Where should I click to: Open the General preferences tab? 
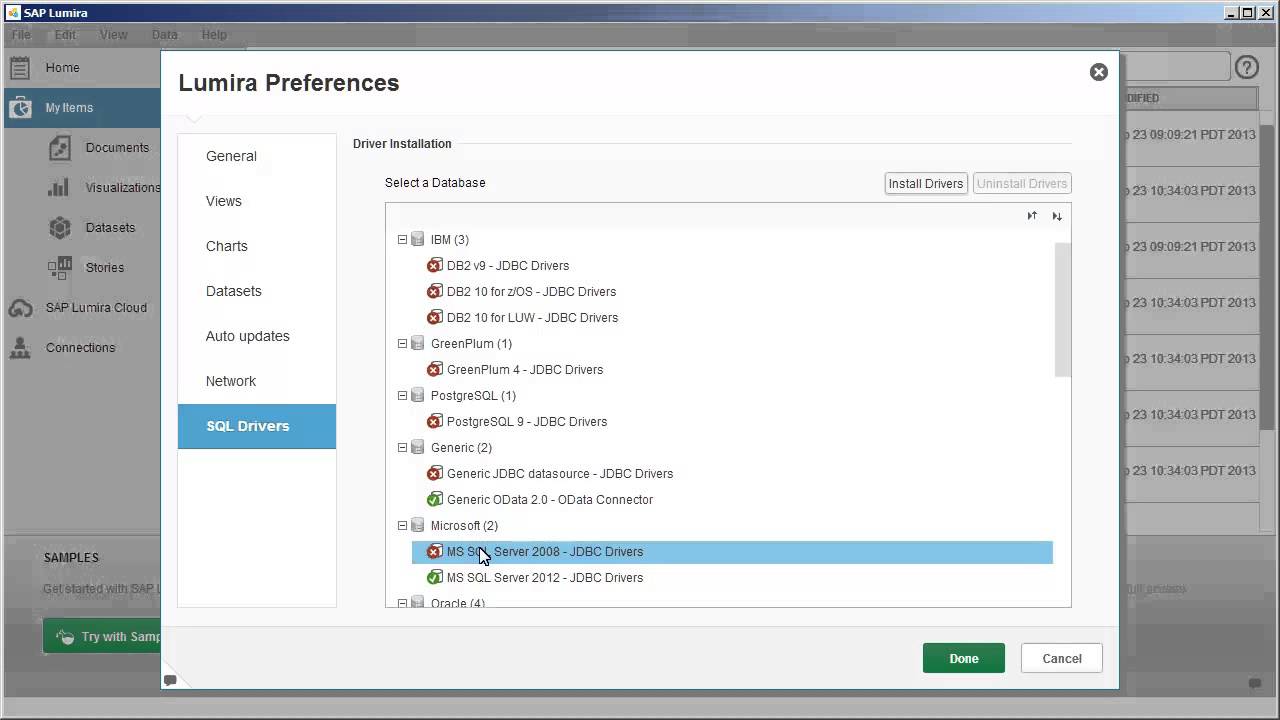pos(257,156)
